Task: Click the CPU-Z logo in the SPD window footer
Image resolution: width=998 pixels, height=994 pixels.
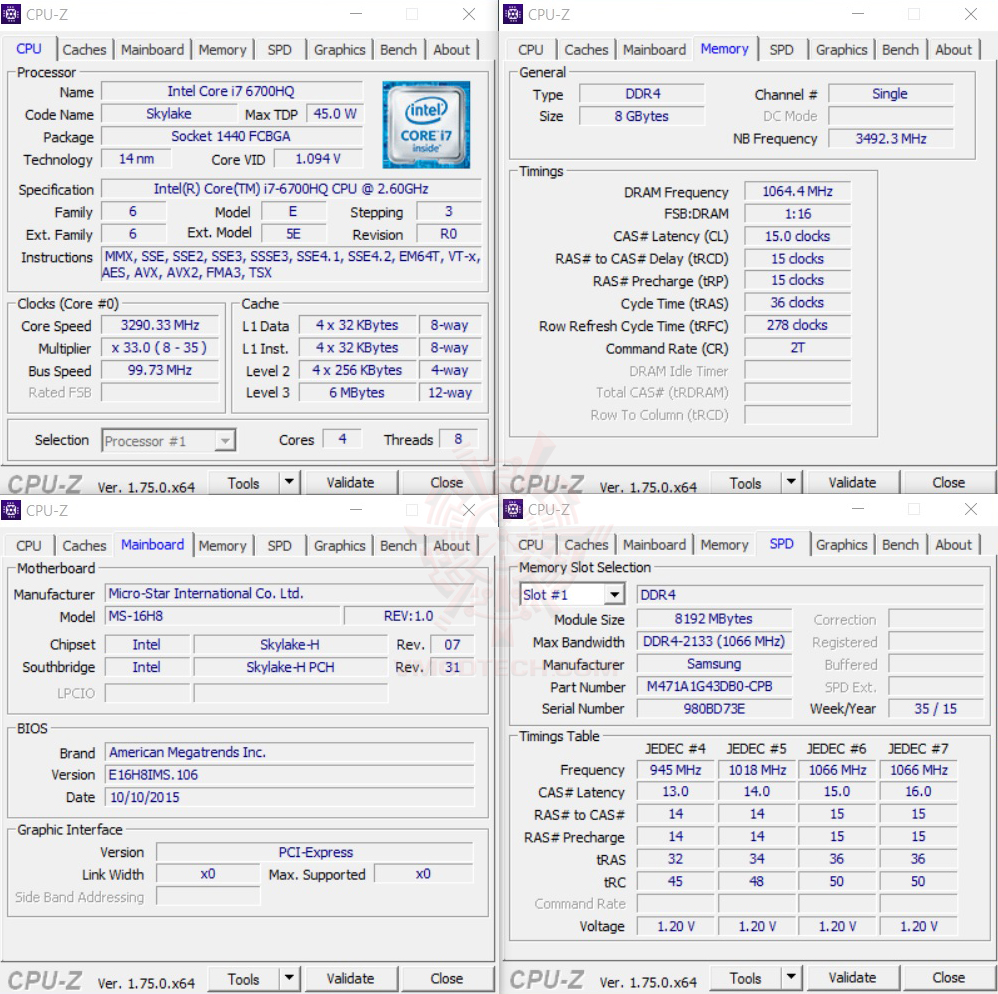Action: coord(545,979)
